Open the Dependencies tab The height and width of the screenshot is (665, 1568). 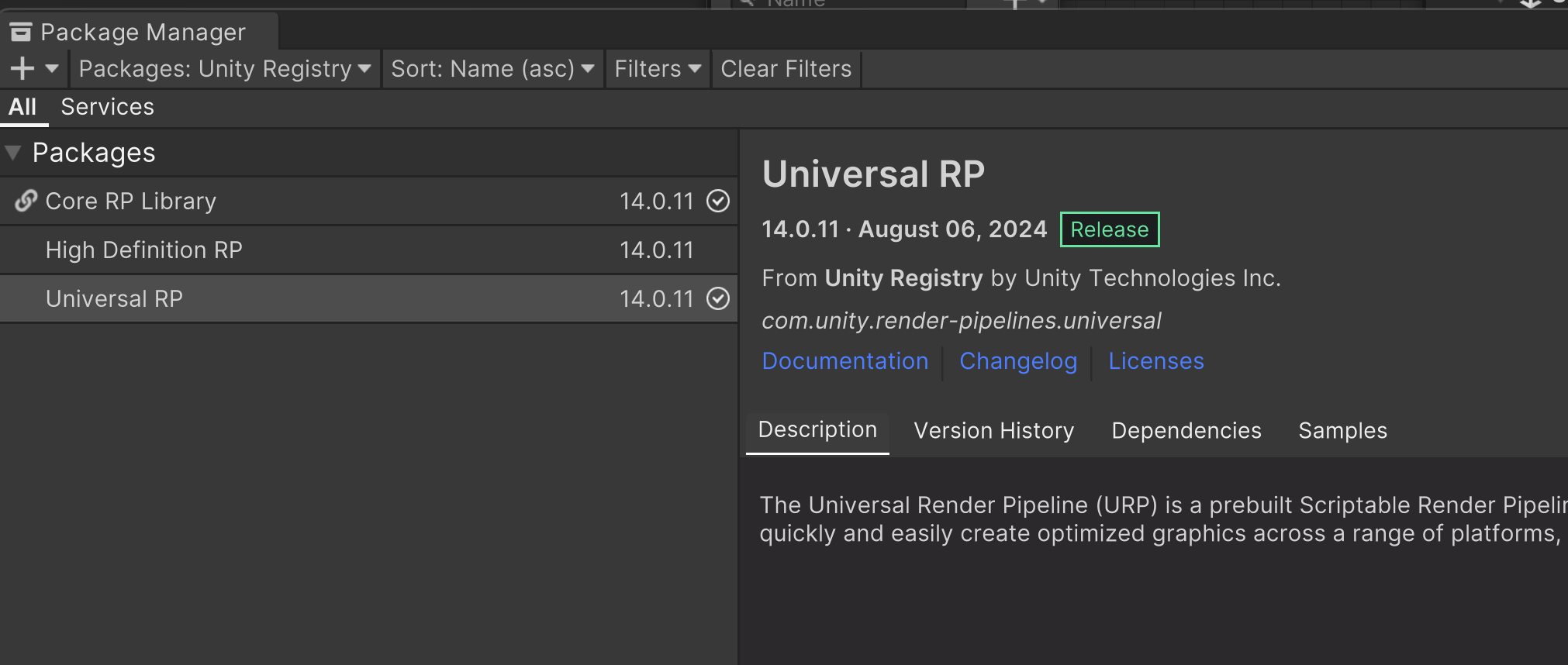[x=1186, y=431]
